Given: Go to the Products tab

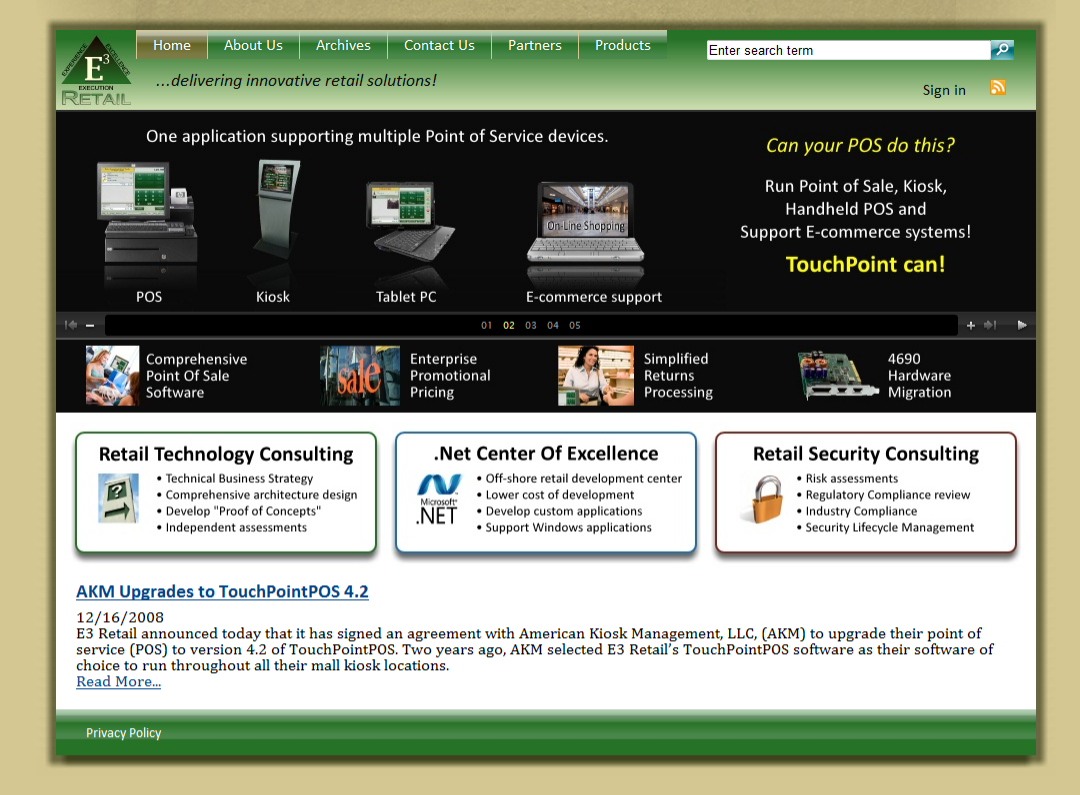Looking at the screenshot, I should click(x=622, y=45).
